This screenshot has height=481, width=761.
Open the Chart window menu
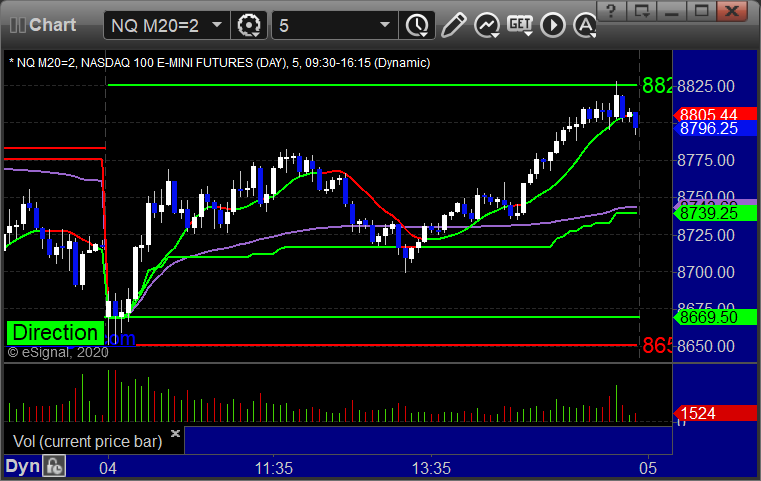tap(43, 25)
